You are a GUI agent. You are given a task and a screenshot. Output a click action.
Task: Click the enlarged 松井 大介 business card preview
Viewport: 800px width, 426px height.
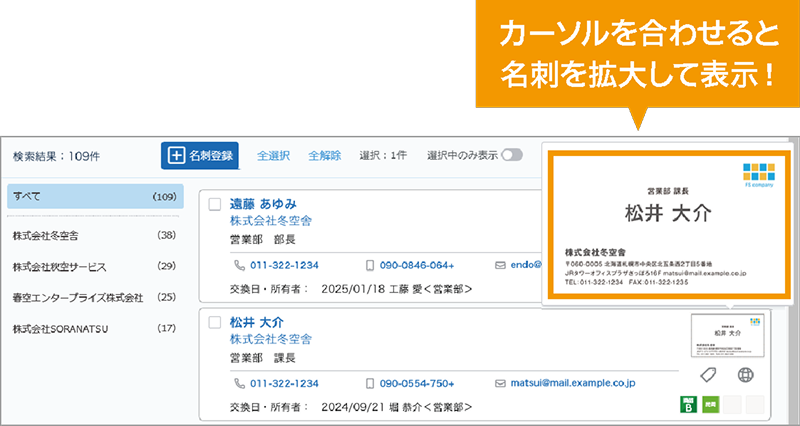(x=669, y=224)
